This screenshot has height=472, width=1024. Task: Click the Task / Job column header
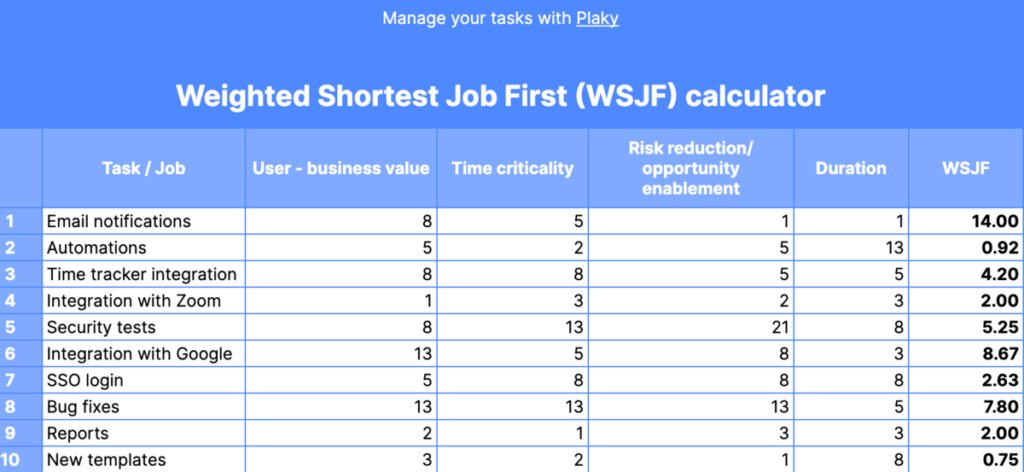143,168
